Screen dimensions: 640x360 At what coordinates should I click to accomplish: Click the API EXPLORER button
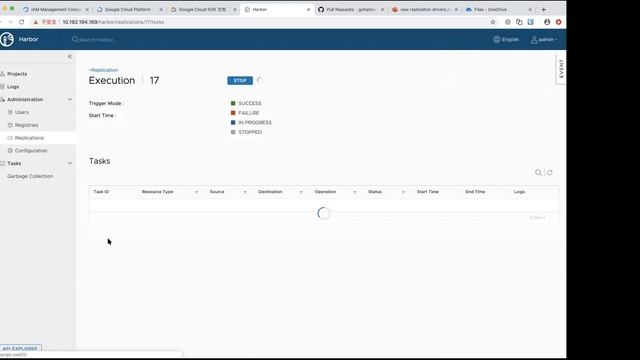tap(20, 348)
